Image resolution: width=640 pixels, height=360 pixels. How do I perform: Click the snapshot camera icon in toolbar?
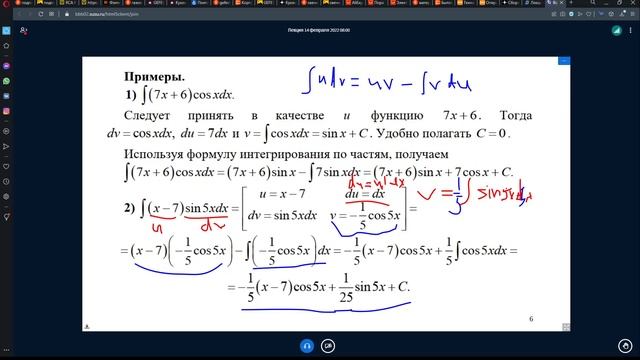562,14
